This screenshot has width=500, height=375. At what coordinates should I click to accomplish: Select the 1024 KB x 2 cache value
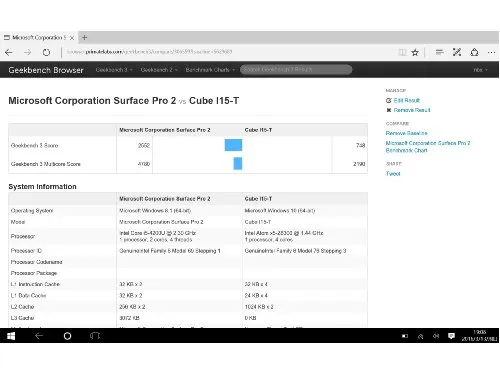point(259,307)
